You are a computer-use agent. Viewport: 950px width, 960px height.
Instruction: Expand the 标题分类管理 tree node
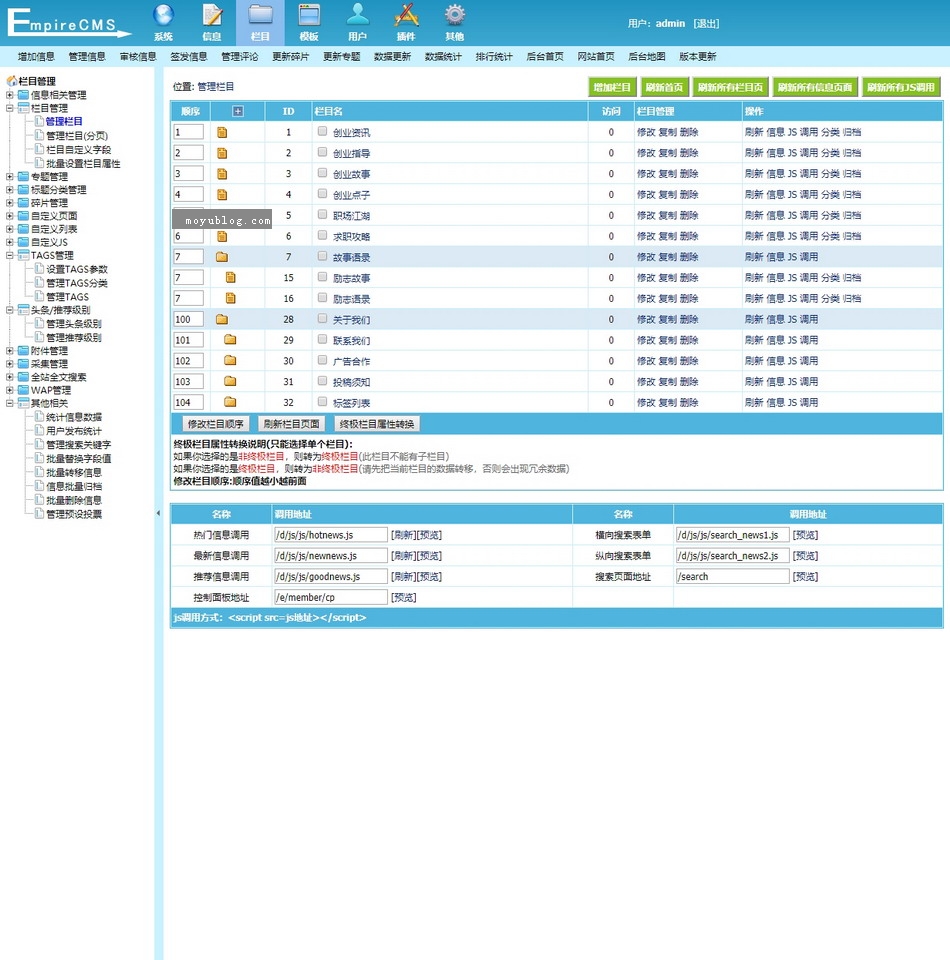10,190
